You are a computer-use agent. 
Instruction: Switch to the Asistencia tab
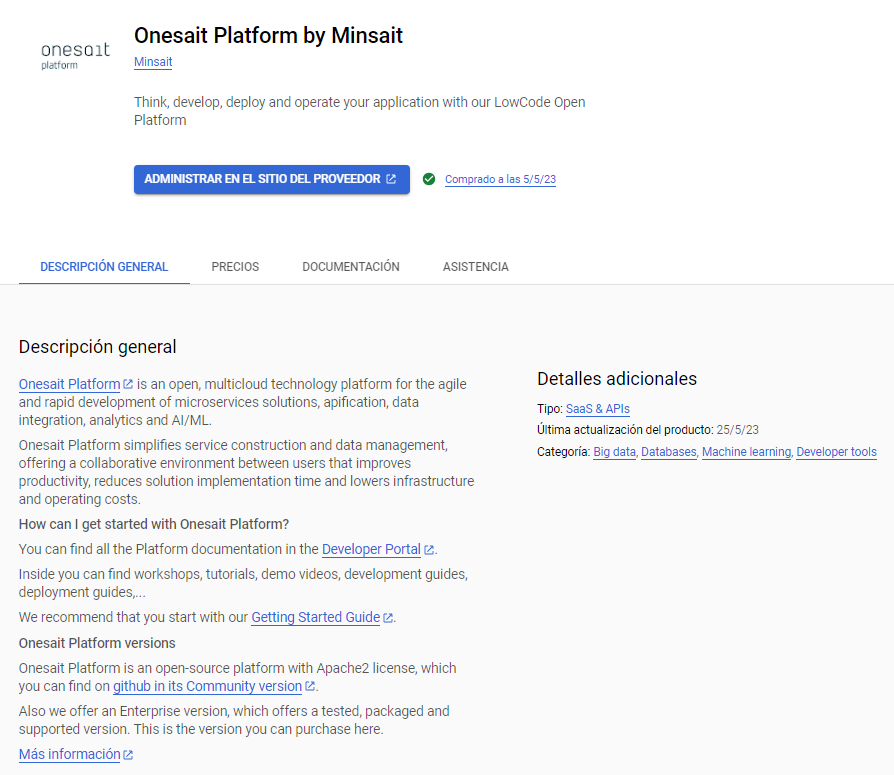476,266
